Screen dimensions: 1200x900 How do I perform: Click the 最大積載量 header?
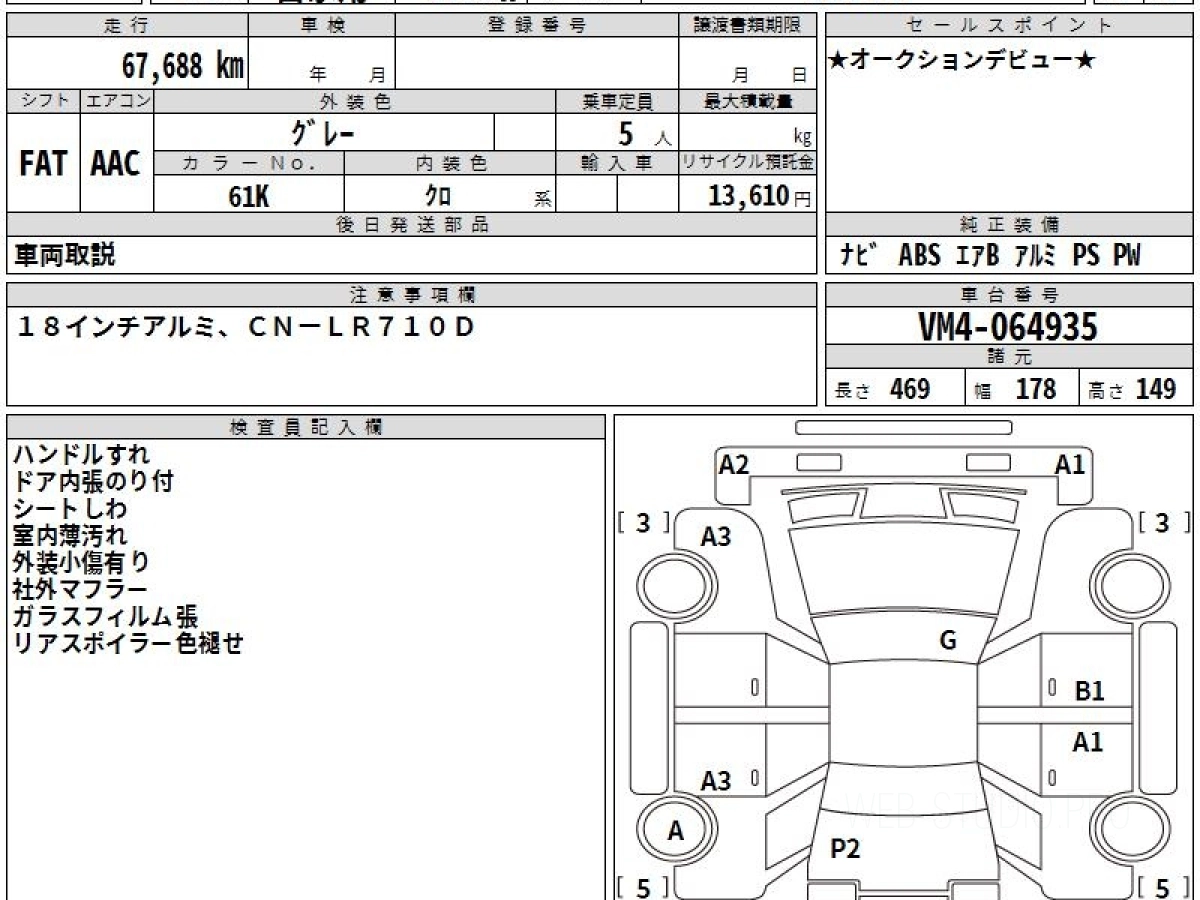coord(748,101)
